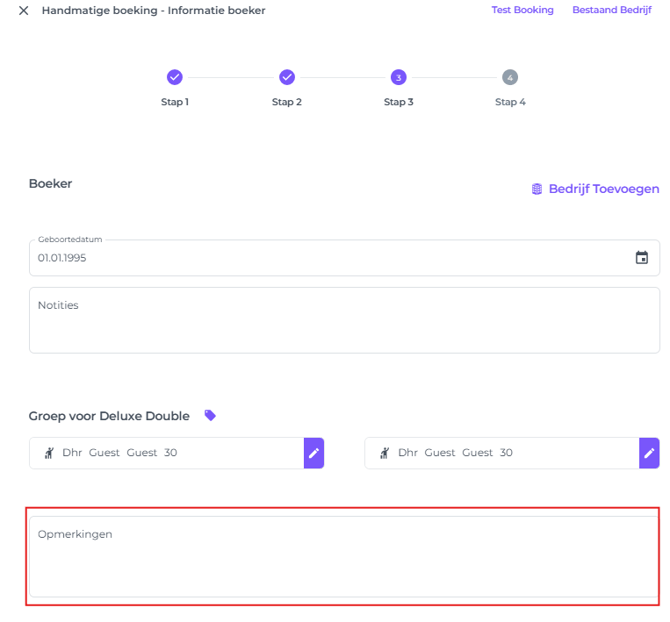Focus the Opmerkingen remarks text area

pyautogui.click(x=344, y=556)
